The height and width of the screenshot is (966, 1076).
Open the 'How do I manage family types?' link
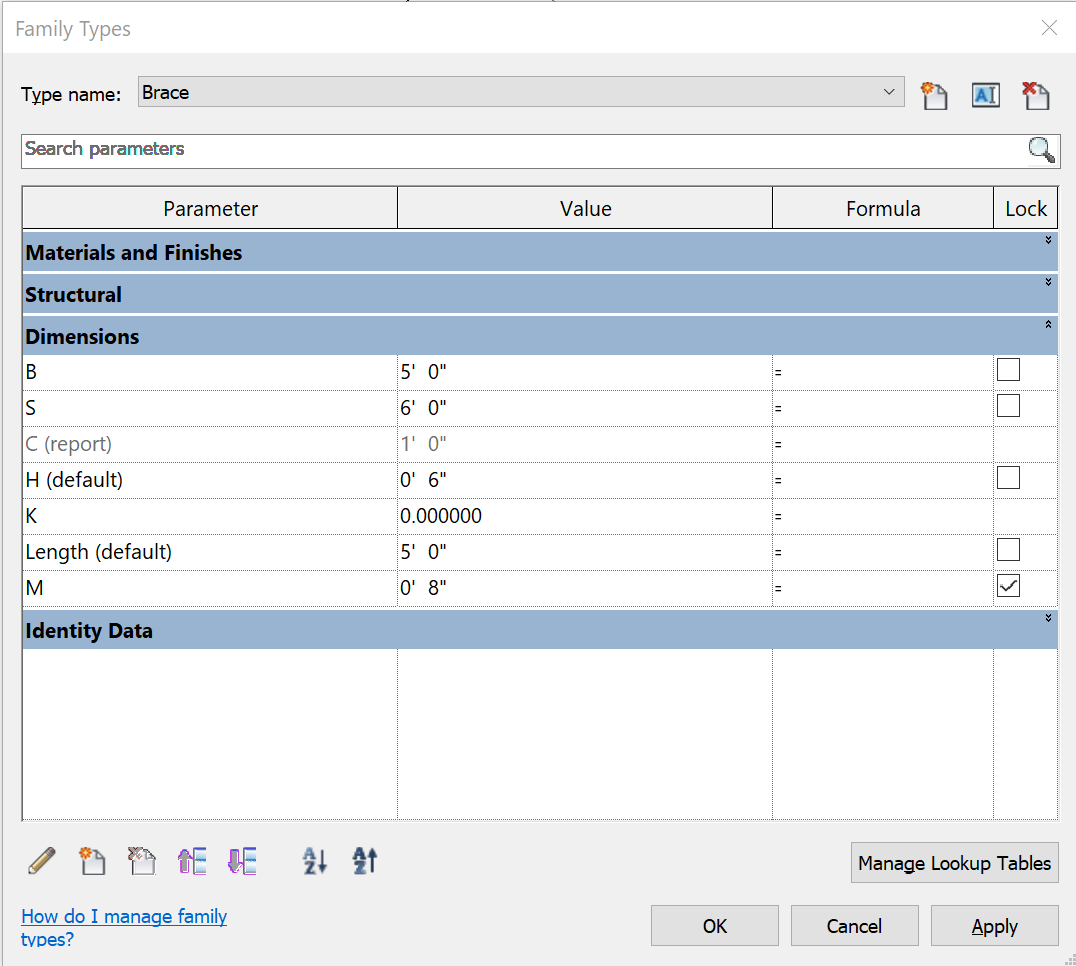(x=124, y=927)
